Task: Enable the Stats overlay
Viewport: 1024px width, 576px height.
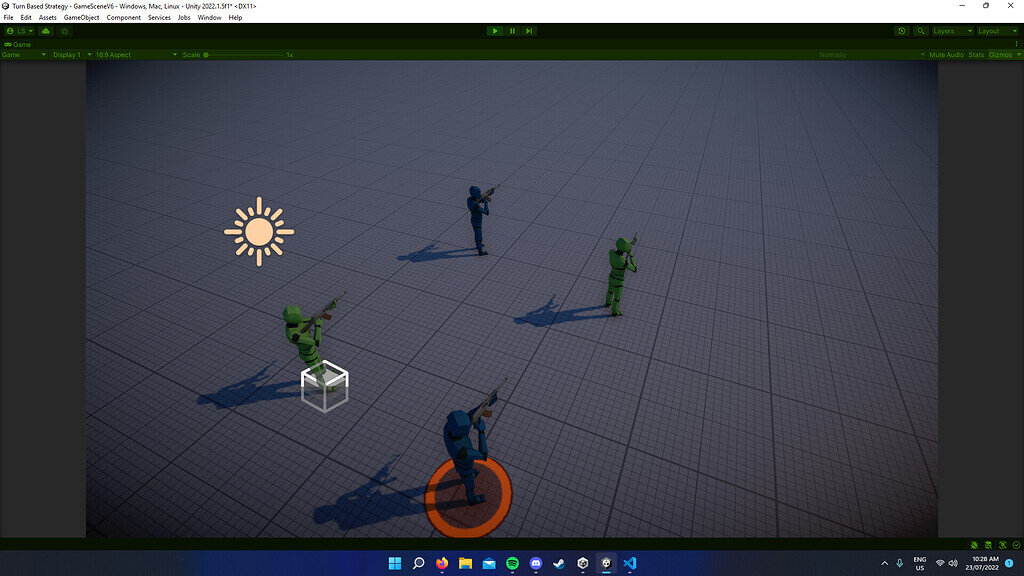Action: point(975,54)
